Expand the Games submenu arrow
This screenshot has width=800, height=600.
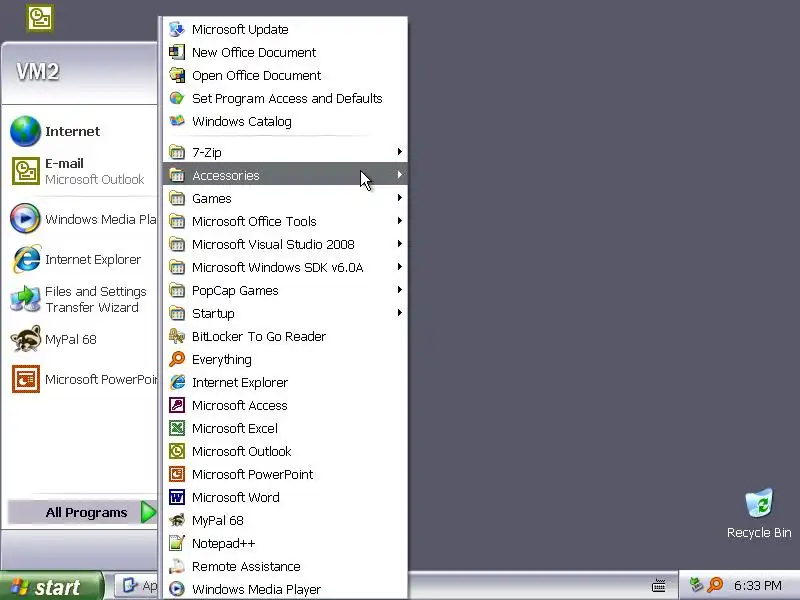399,197
